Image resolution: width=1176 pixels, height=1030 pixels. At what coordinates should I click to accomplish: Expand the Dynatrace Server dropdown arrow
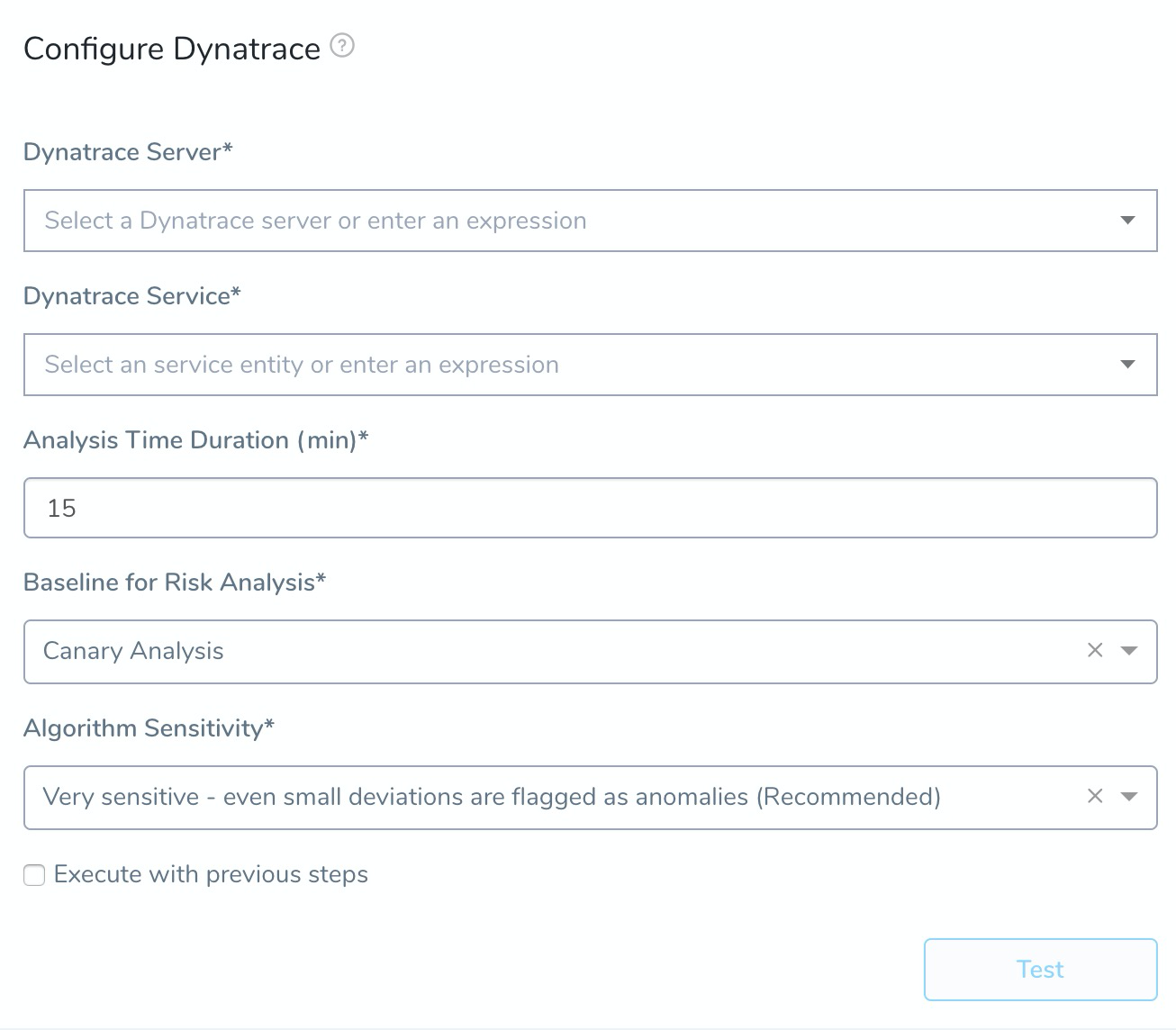1127,221
